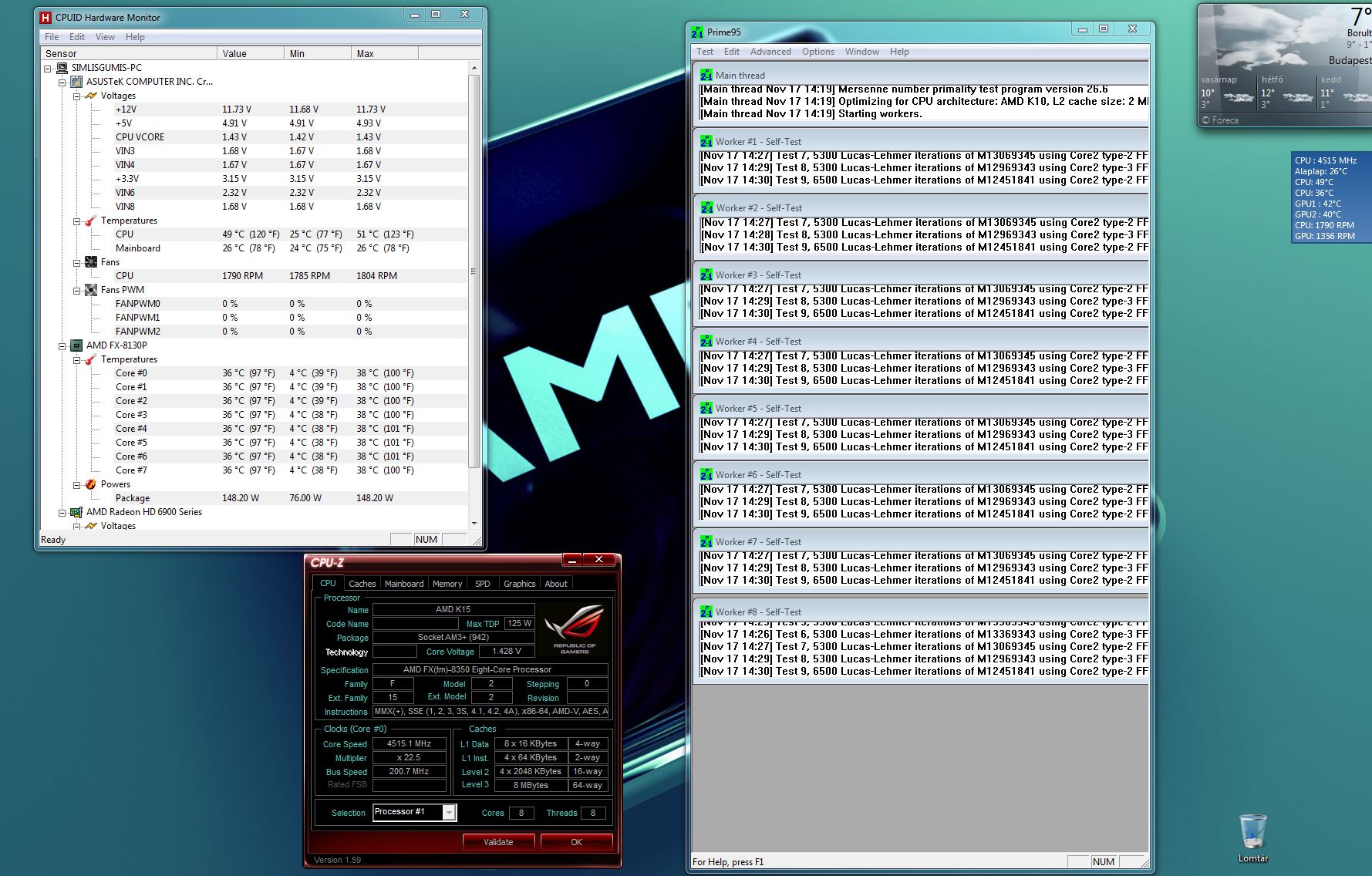Click the OK button in CPU-Z
Viewport: 1372px width, 876px height.
click(x=576, y=842)
